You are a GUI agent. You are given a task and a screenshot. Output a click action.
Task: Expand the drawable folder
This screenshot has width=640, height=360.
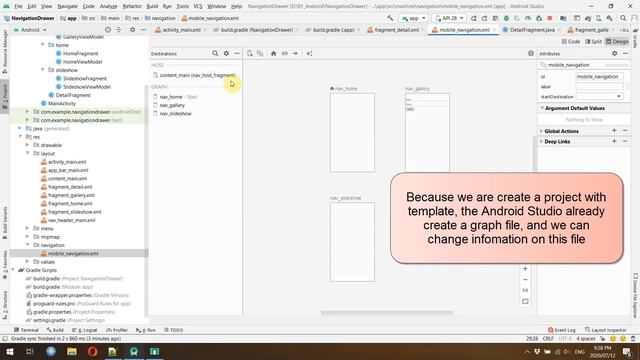coord(27,145)
